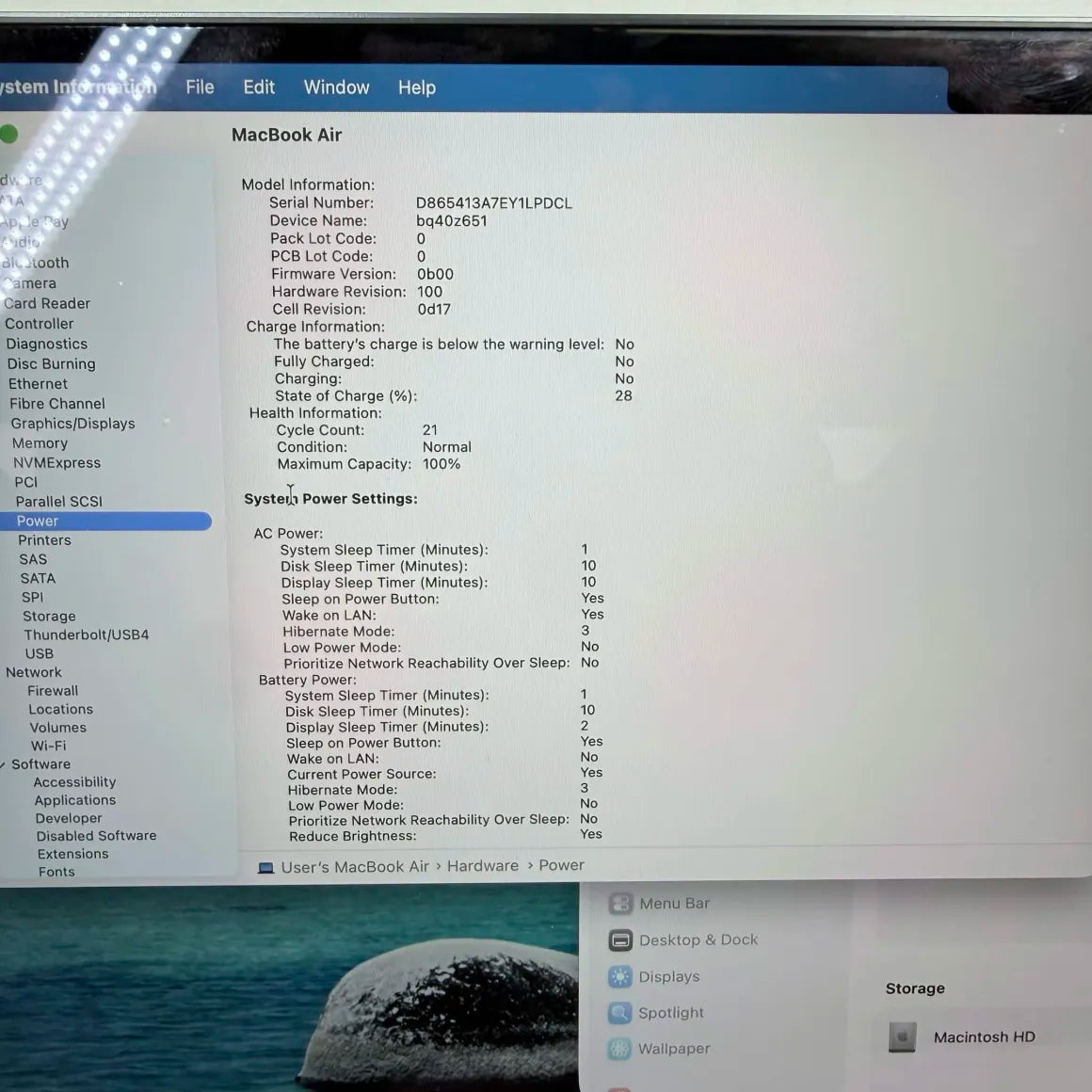This screenshot has height=1092, width=1092.
Task: Select Camera in the sidebar
Action: point(29,283)
